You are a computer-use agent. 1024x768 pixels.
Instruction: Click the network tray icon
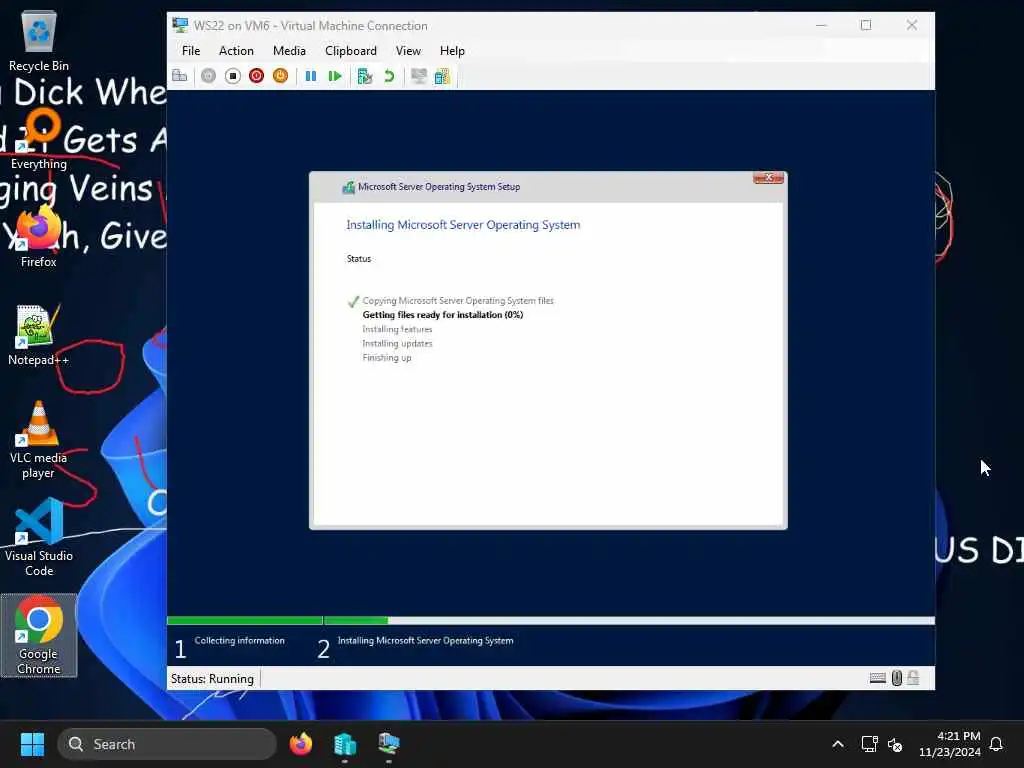[869, 744]
